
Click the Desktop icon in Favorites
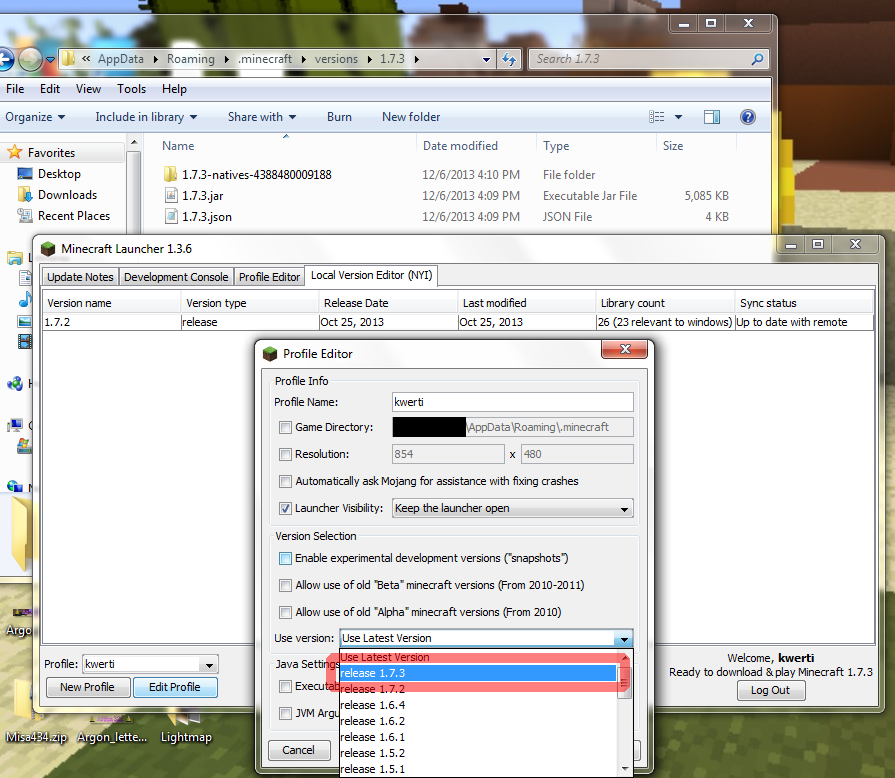pyautogui.click(x=25, y=174)
